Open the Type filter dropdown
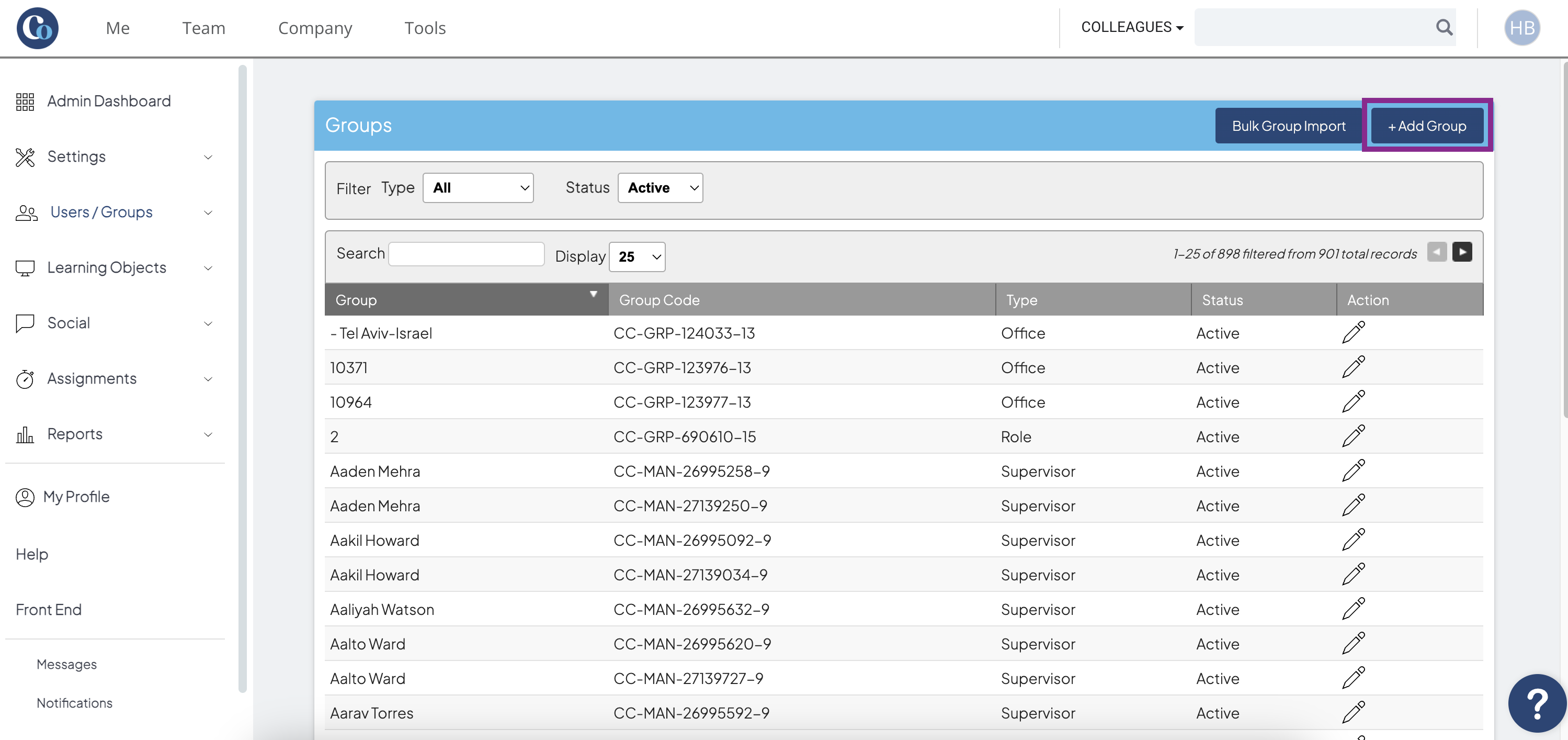The image size is (1568, 740). 478,188
